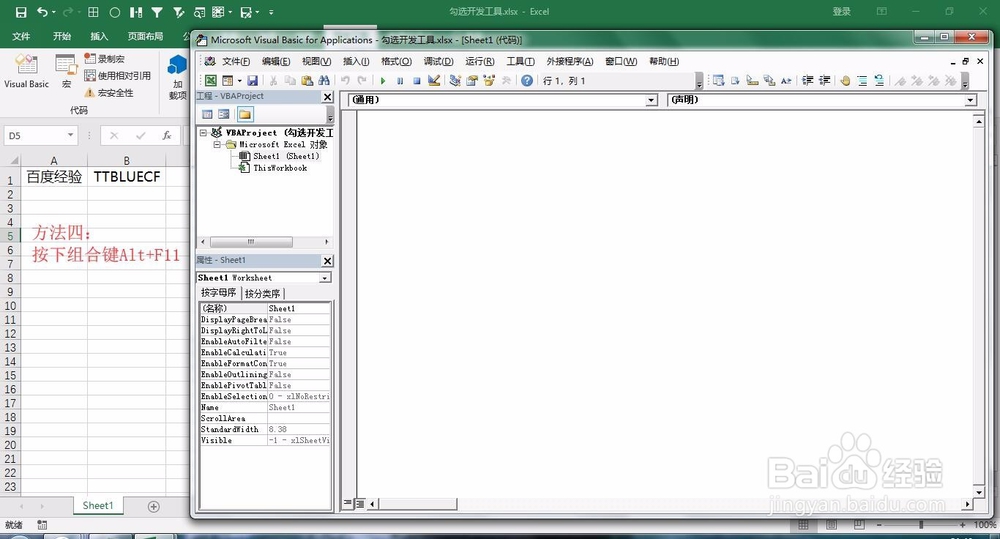This screenshot has height=539, width=1000.
Task: Click 录制宏 in the Excel ribbon
Action: pyautogui.click(x=105, y=59)
